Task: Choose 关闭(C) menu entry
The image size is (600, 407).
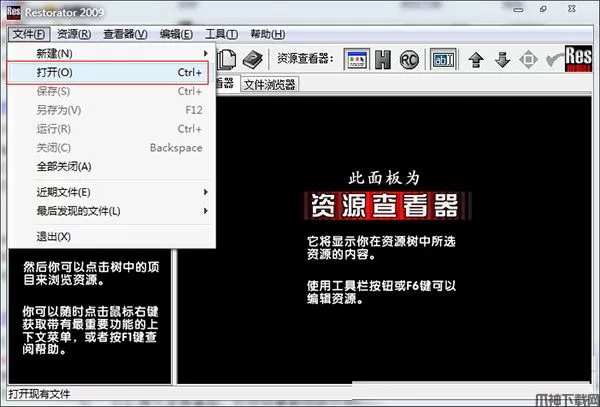Action: (111, 148)
